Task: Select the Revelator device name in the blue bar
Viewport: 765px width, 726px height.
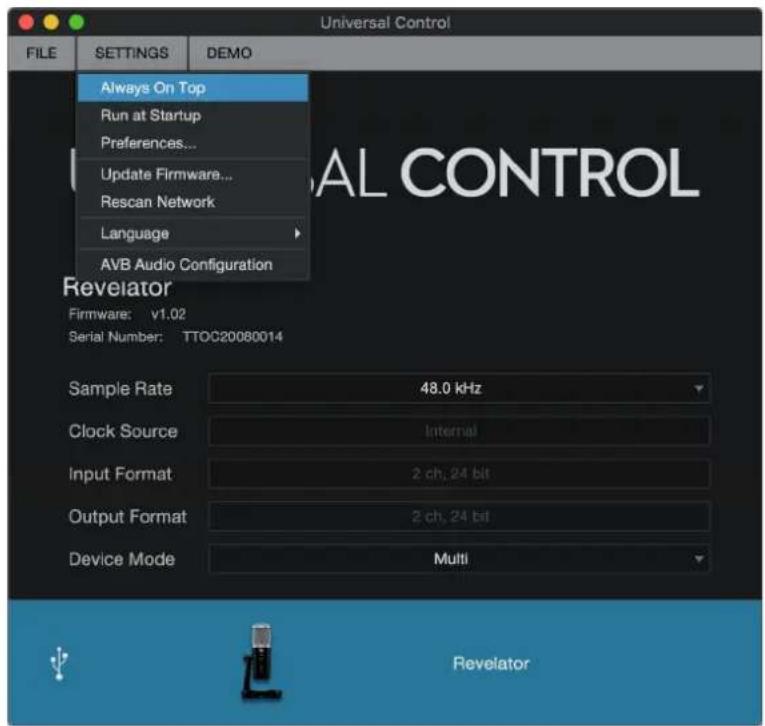Action: pyautogui.click(x=491, y=664)
